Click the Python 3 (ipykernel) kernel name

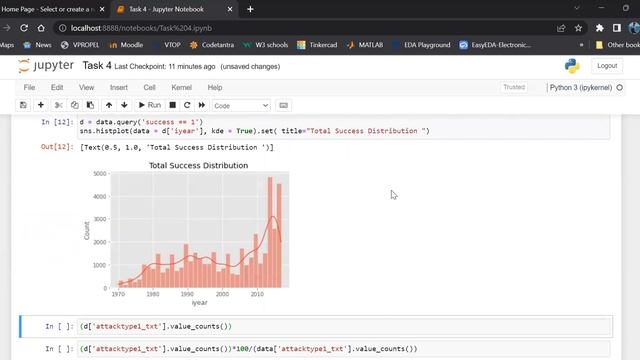(x=580, y=87)
